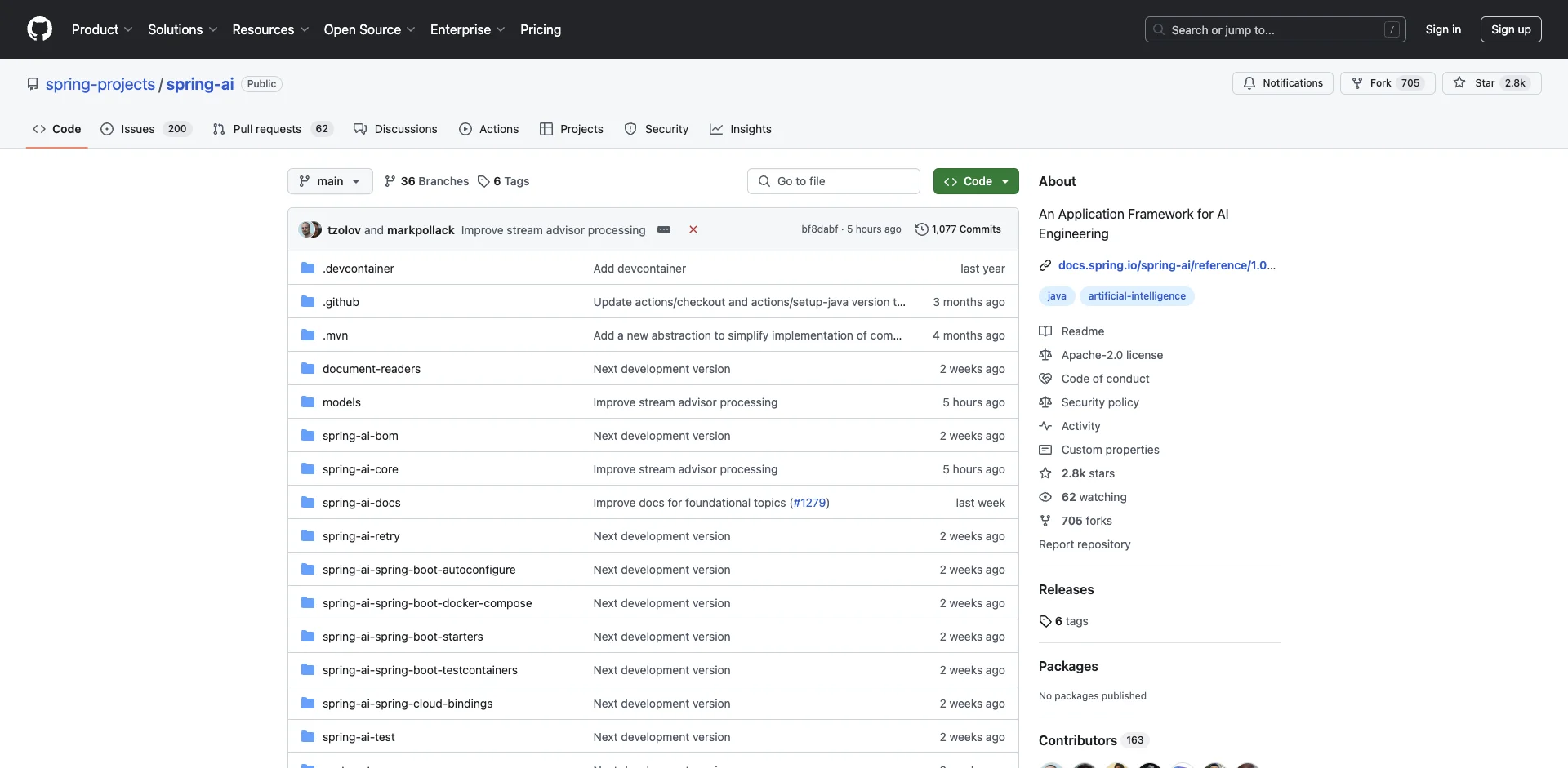Open the Product menu dropdown
1568x768 pixels.
pyautogui.click(x=102, y=29)
